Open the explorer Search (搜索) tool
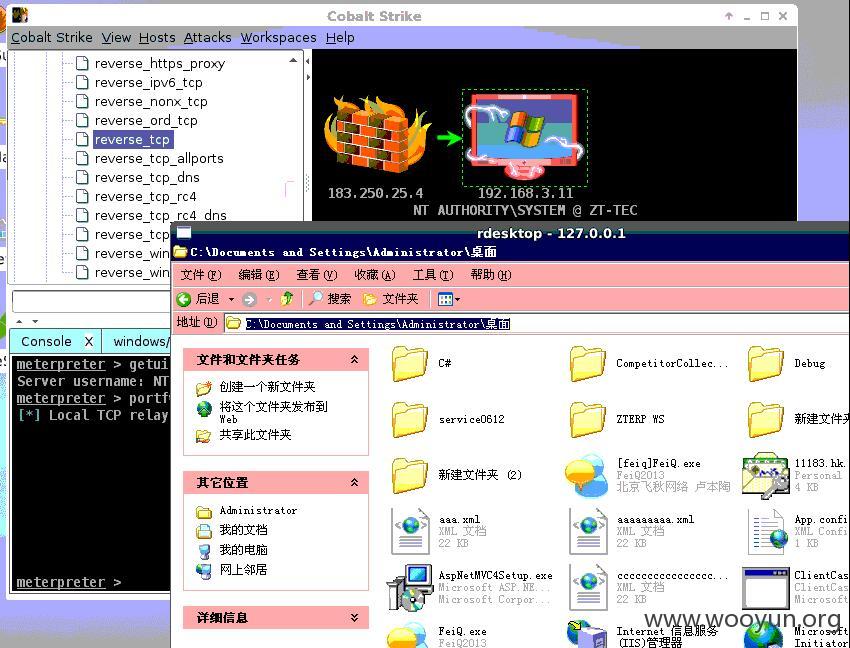Screen dimensions: 850x648 (330, 298)
